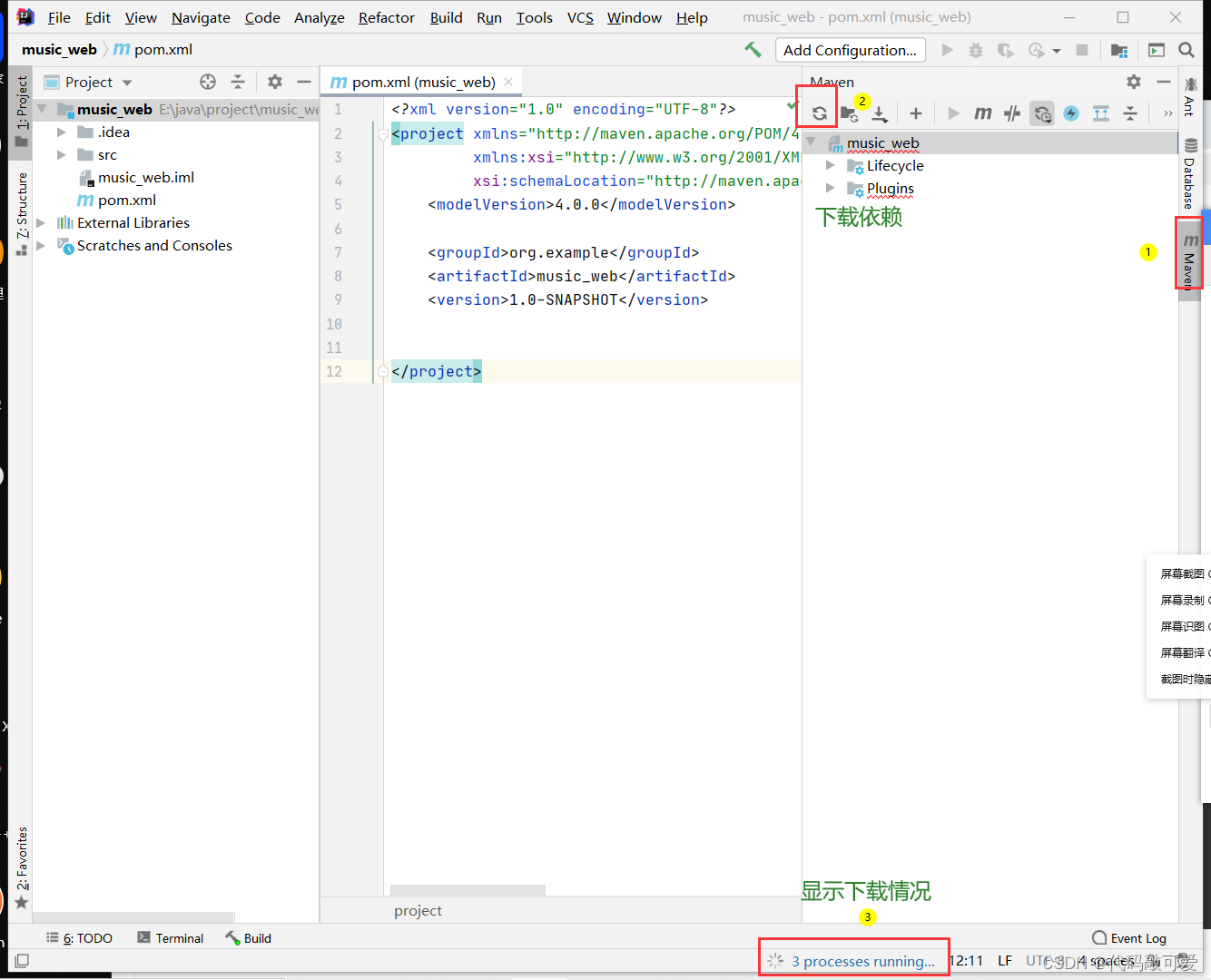Add a Maven project with plus icon
1211x980 pixels.
click(916, 113)
